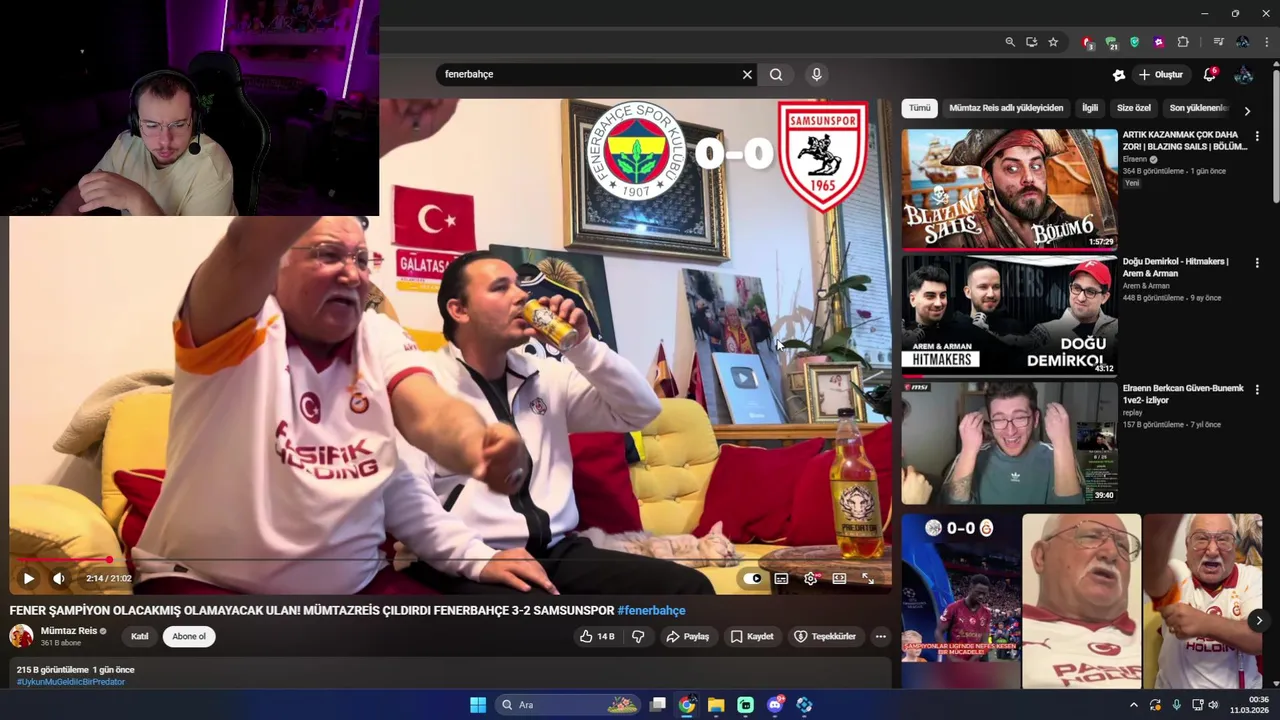Click the browser zoom magnifier icon
The height and width of the screenshot is (720, 1280).
[1010, 42]
